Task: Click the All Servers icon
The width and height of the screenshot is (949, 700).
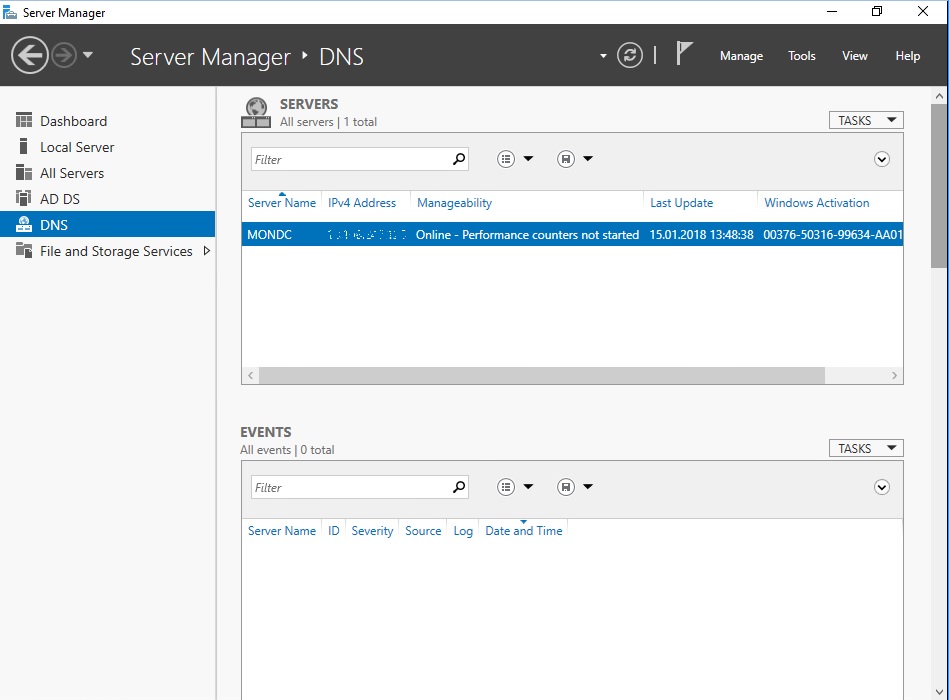Action: (x=24, y=172)
